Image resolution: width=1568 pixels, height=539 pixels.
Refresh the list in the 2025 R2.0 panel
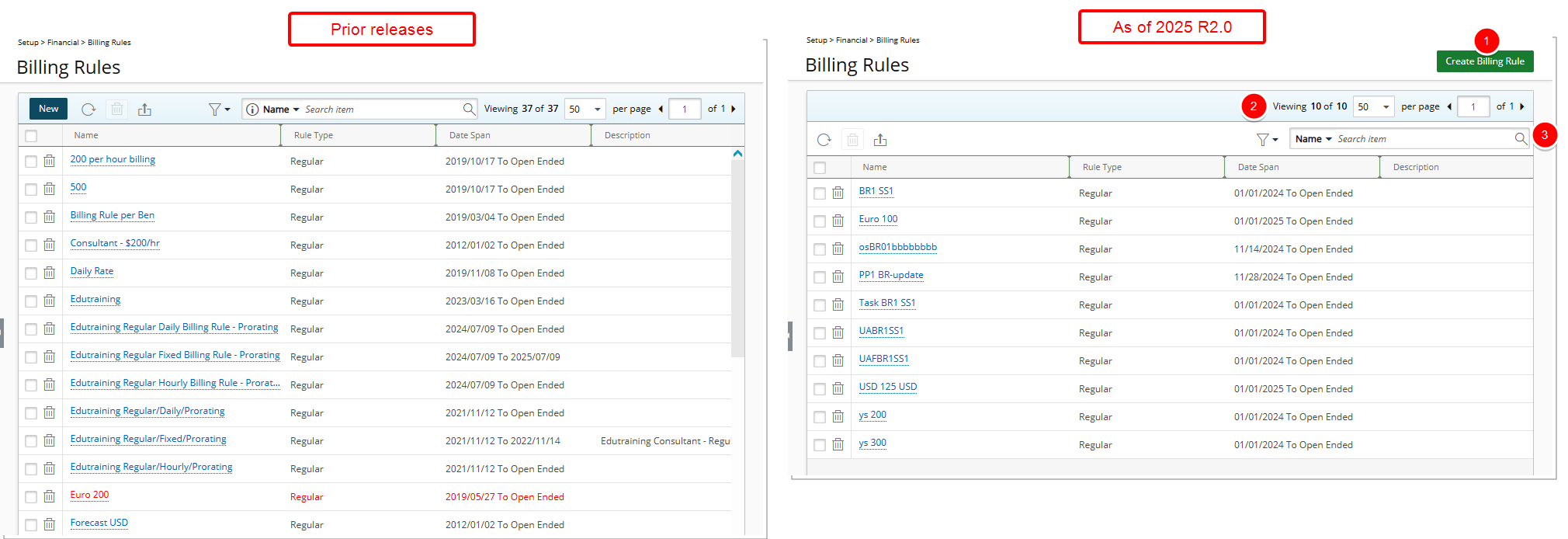824,140
